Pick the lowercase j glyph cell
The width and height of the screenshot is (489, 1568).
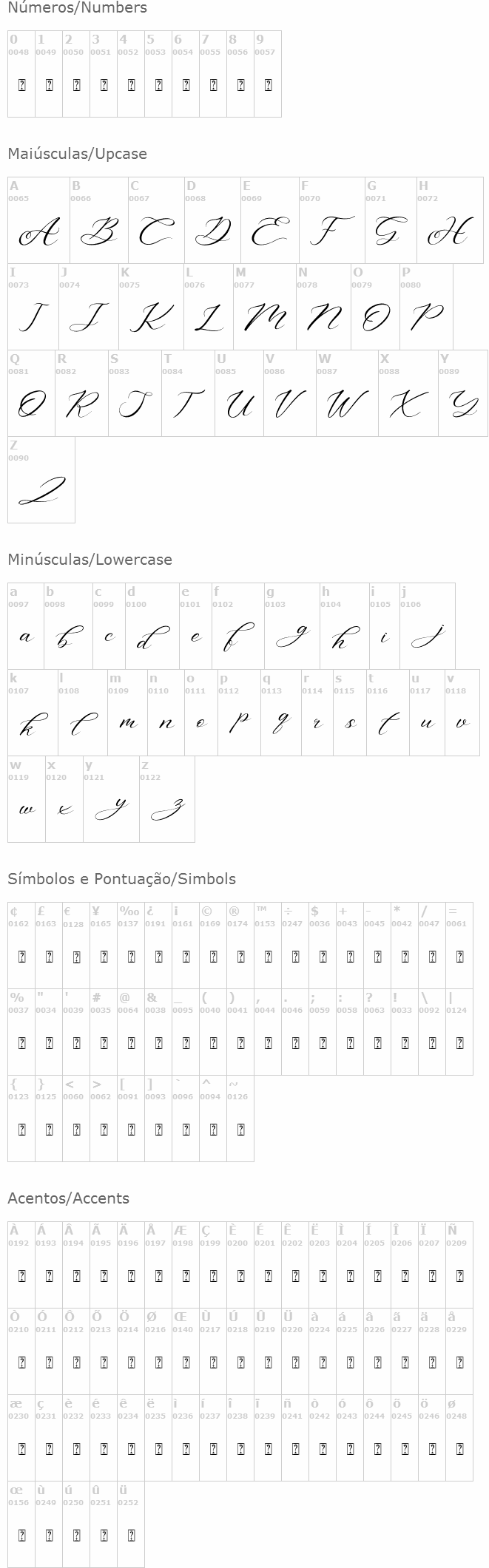[x=427, y=637]
